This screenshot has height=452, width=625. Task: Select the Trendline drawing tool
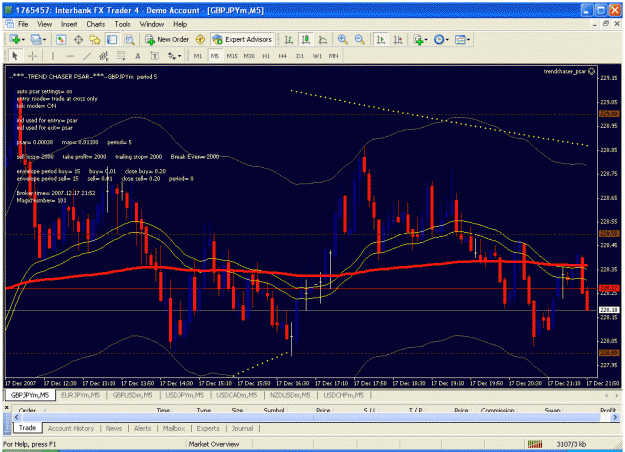[x=87, y=56]
